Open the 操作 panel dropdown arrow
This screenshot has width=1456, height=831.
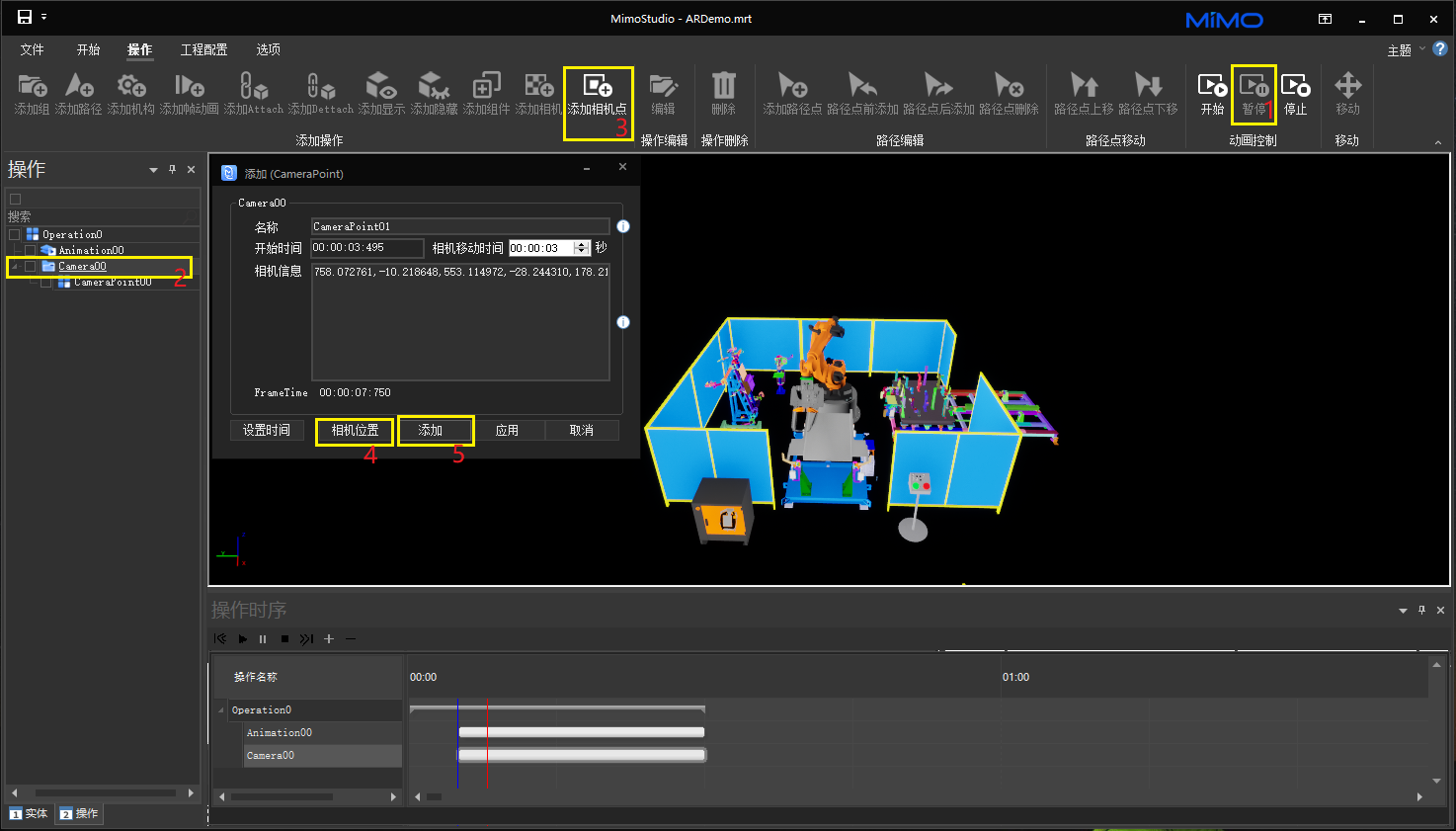(x=153, y=170)
